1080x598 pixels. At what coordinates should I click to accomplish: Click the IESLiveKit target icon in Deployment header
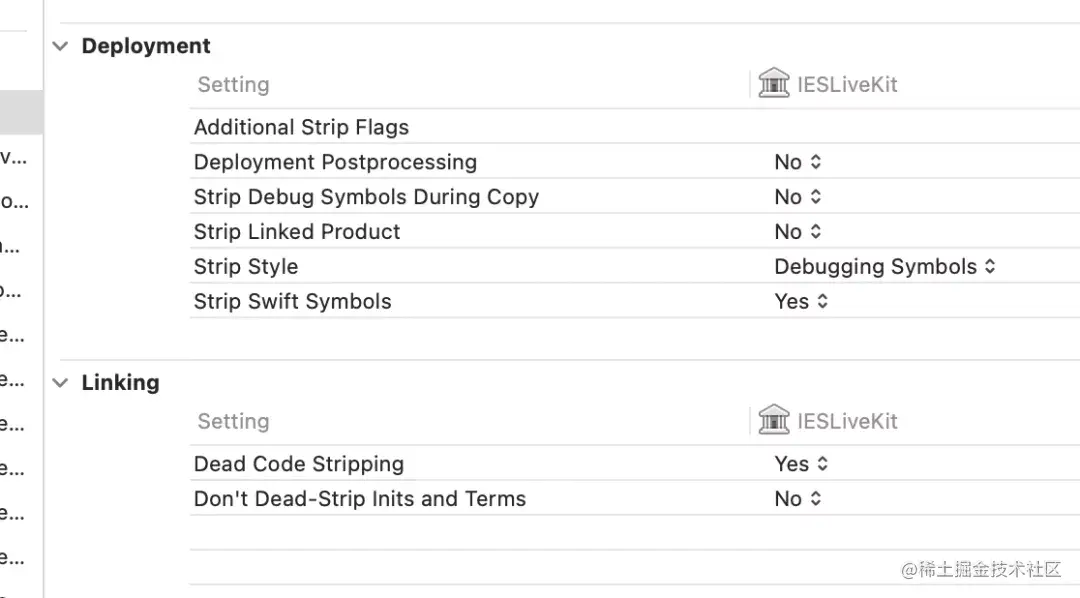click(774, 84)
